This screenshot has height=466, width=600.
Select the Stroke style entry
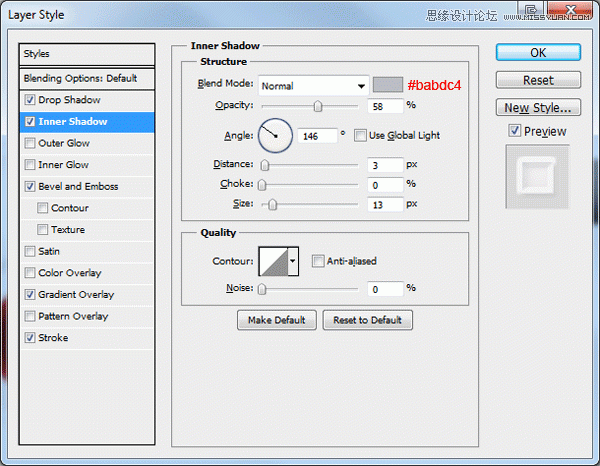pyautogui.click(x=53, y=338)
